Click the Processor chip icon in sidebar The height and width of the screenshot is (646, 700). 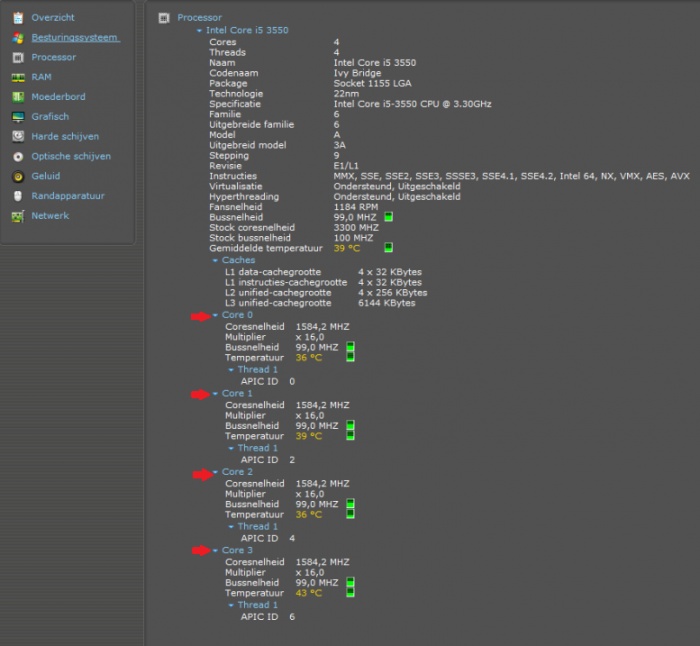pyautogui.click(x=18, y=58)
